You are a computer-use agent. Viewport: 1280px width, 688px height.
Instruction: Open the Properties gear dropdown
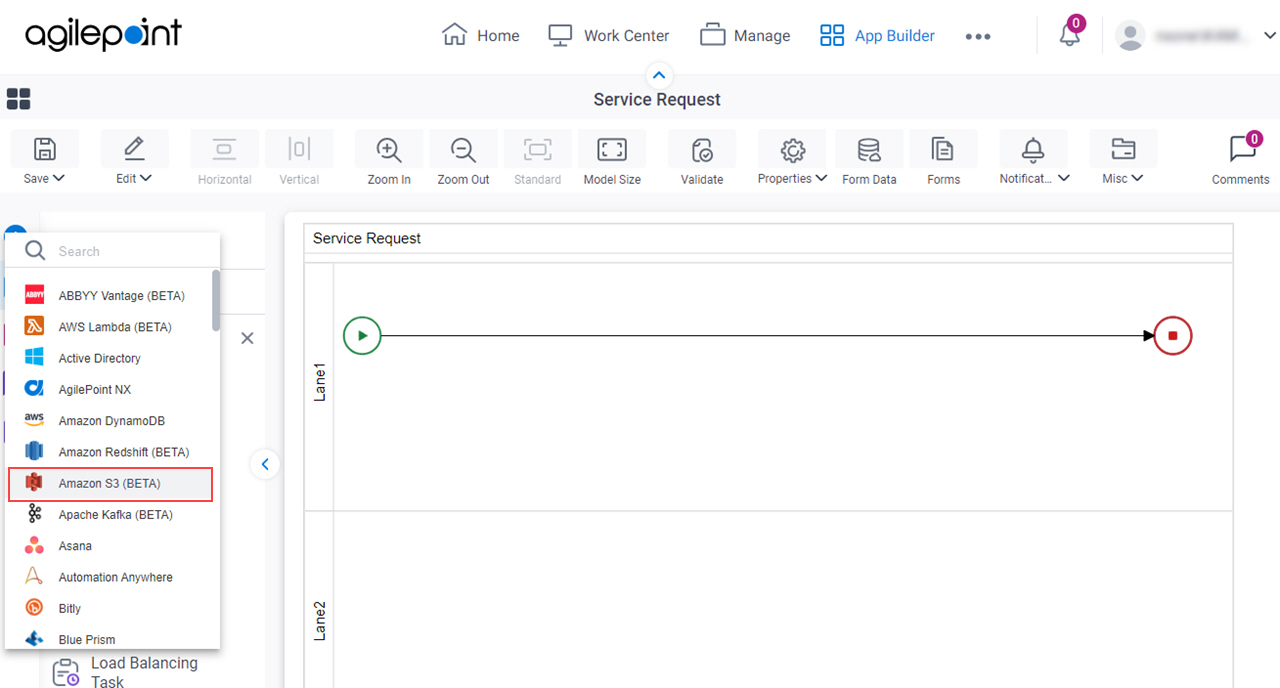point(792,162)
